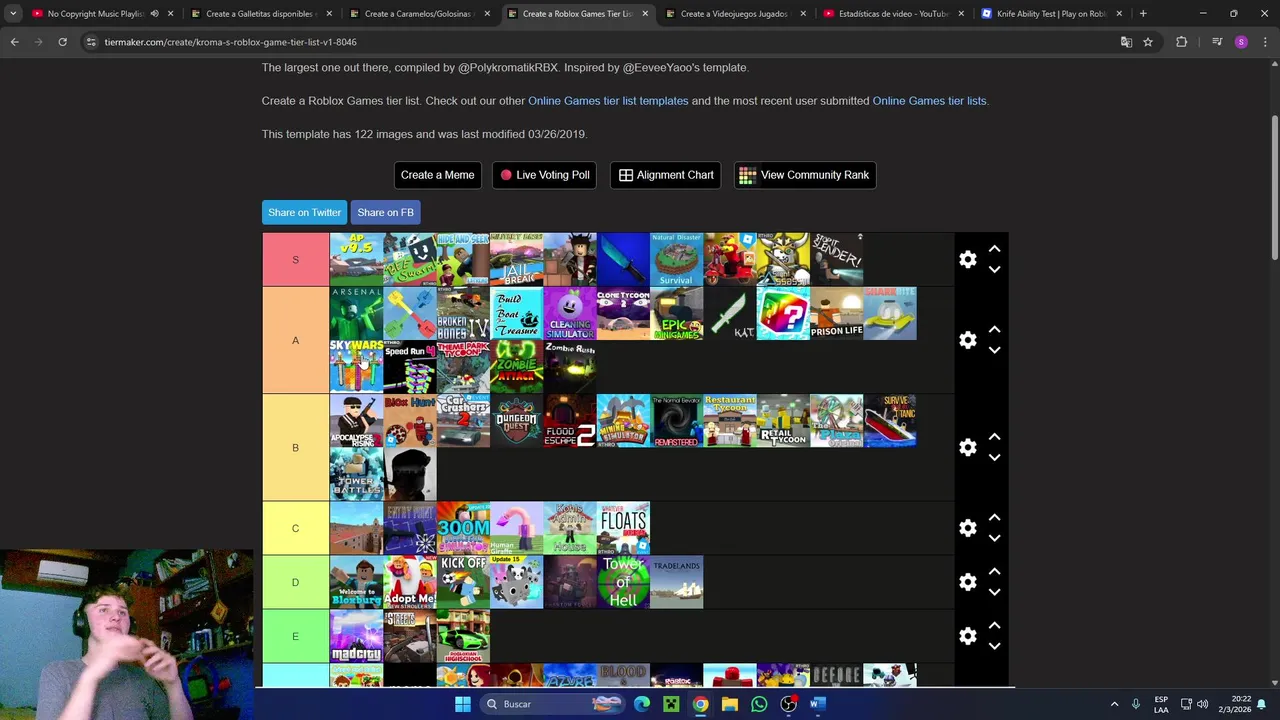Share on Twitter

(x=304, y=212)
